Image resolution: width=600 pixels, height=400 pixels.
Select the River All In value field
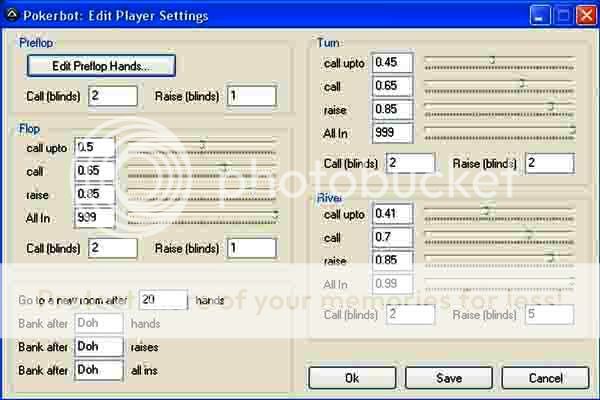393,284
